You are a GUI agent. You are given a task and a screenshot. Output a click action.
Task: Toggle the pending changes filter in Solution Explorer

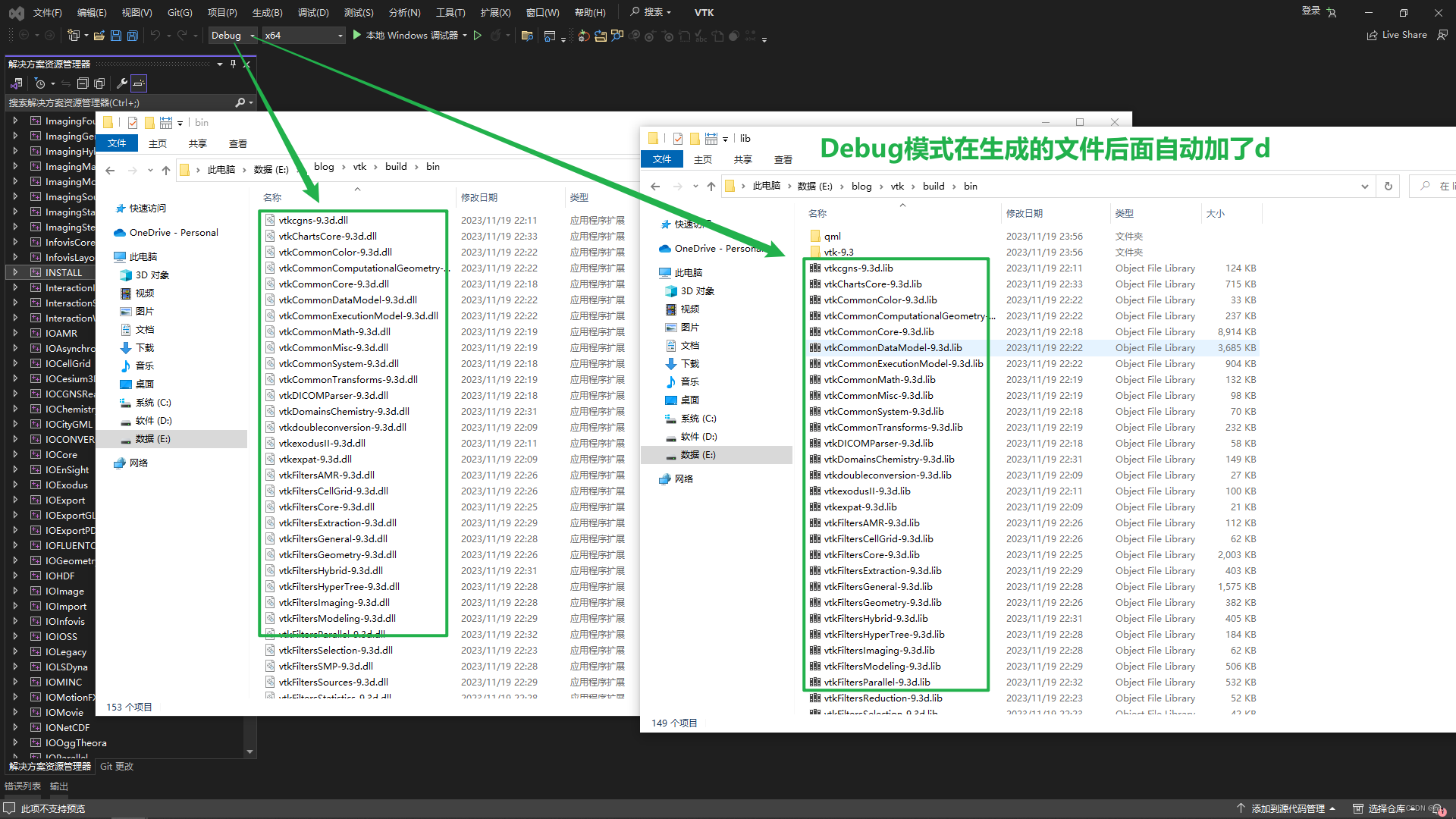point(40,83)
